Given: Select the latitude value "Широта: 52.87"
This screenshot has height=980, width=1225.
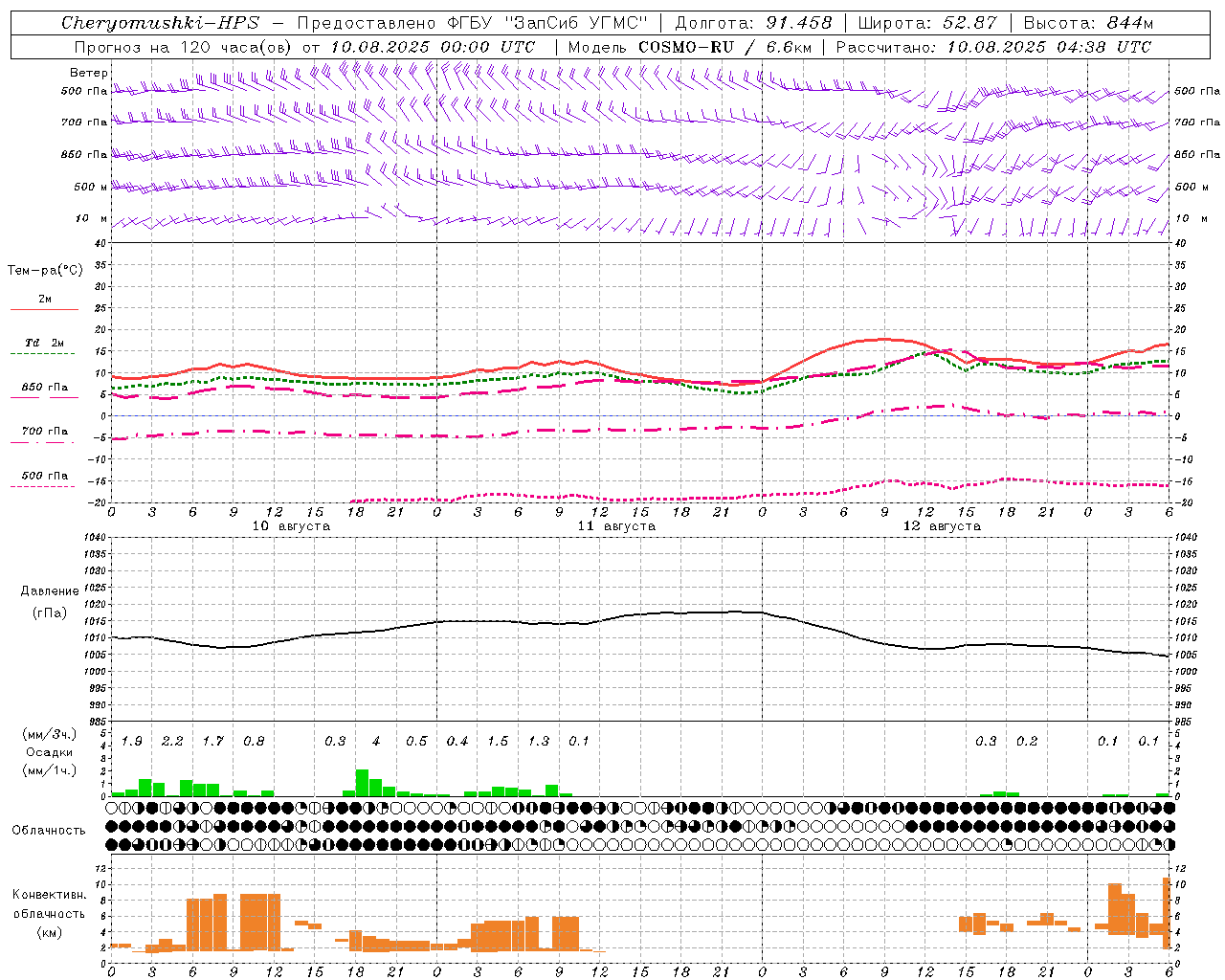Looking at the screenshot, I should [927, 23].
